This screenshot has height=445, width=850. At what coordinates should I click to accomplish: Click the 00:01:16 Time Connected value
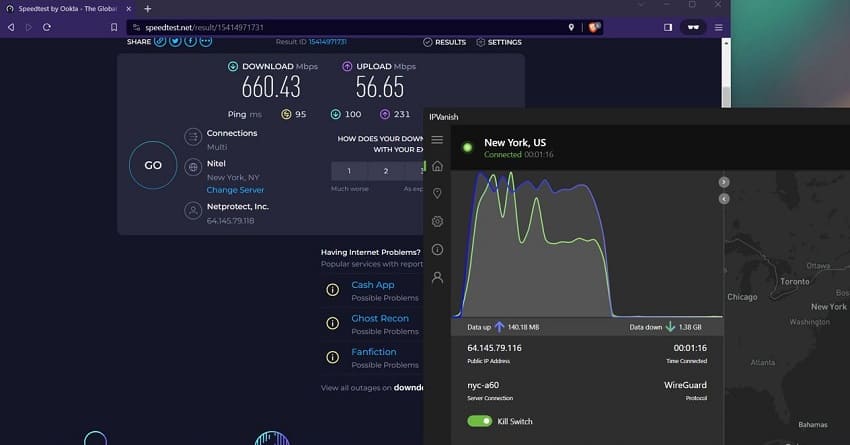click(x=690, y=348)
